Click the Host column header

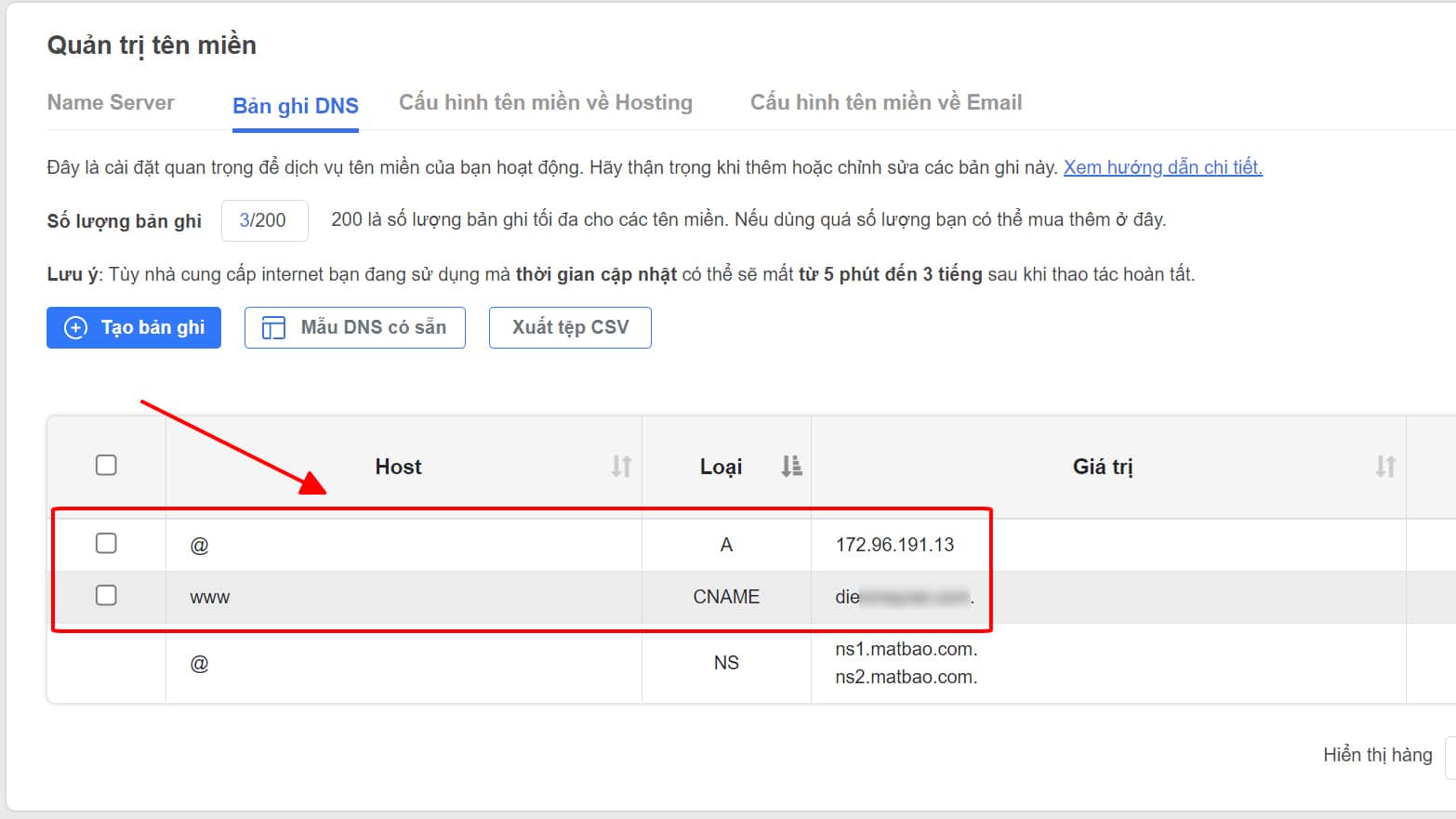(x=398, y=467)
